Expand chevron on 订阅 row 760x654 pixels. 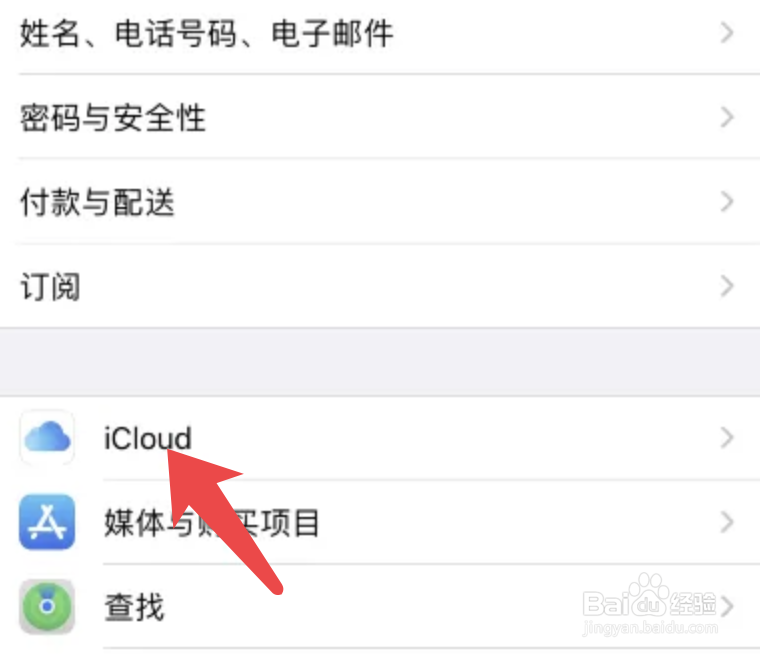tap(727, 286)
